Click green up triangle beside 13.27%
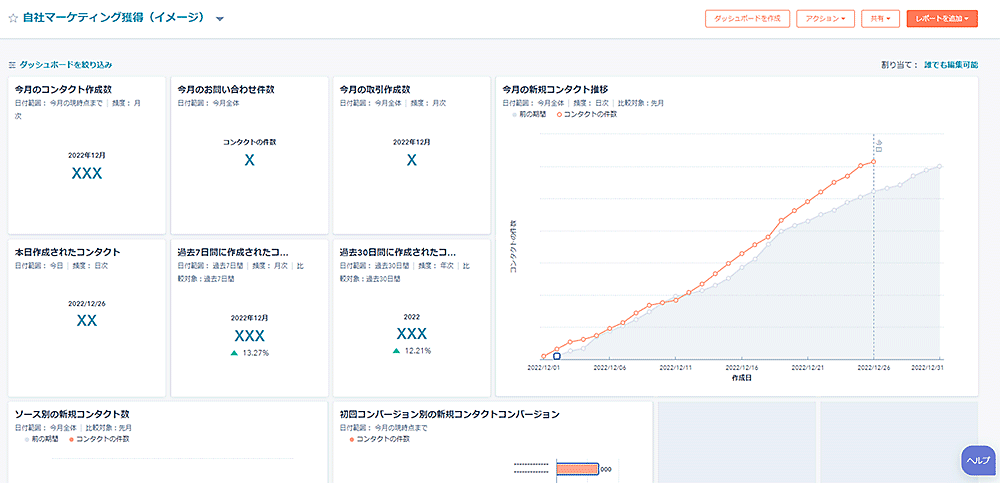Viewport: 1000px width, 483px height. (x=234, y=353)
